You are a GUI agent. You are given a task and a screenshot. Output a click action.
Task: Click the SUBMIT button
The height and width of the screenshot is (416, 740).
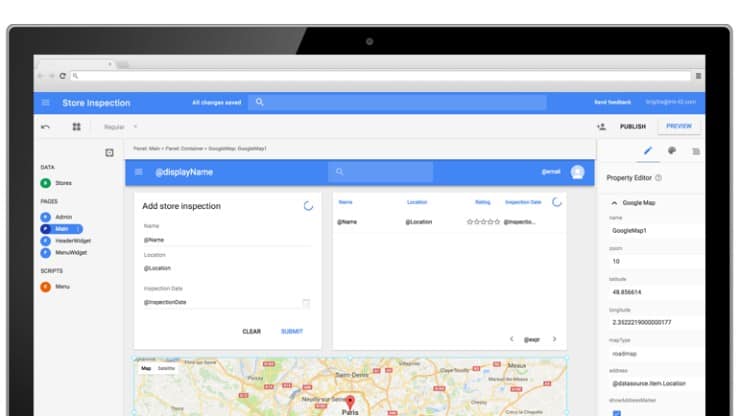(292, 331)
